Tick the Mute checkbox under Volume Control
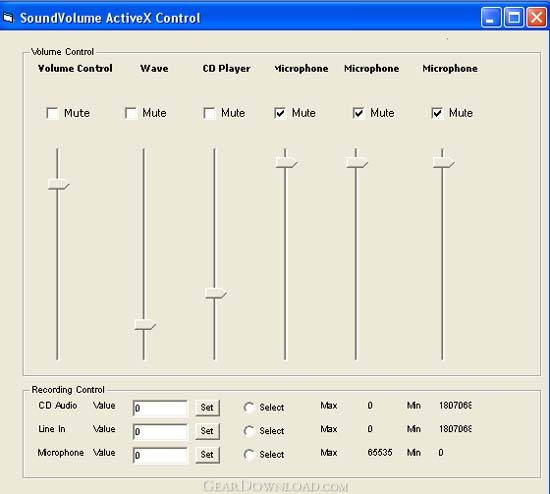550x494 pixels. point(52,113)
